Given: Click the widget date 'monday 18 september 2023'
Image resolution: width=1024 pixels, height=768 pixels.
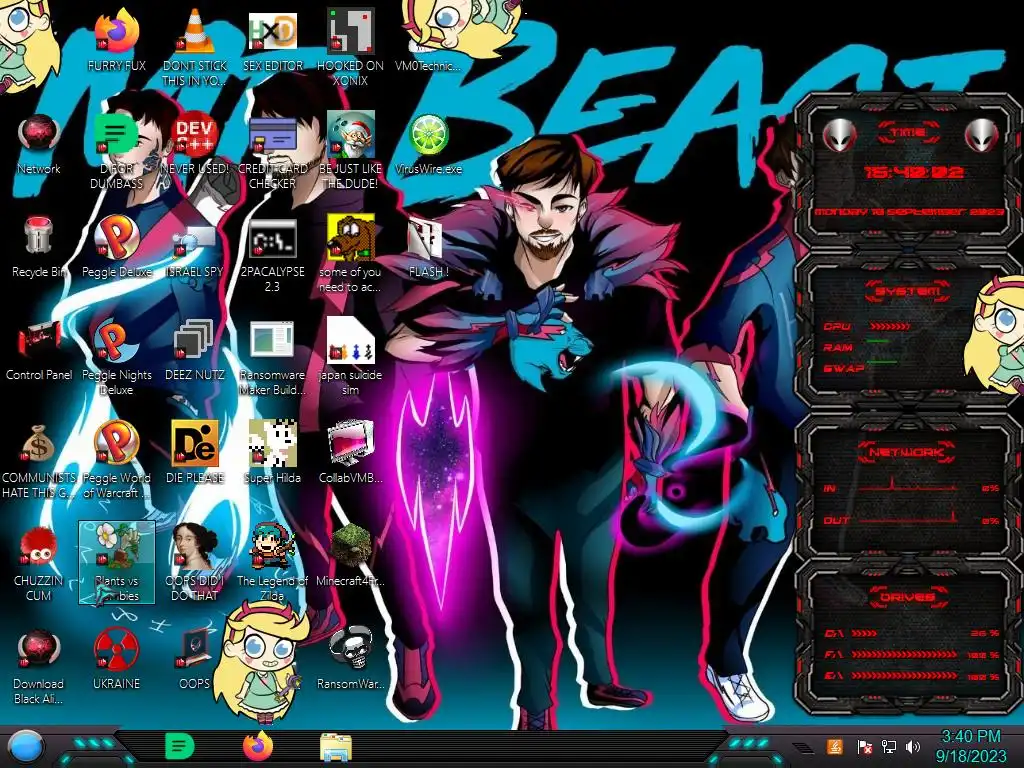Looking at the screenshot, I should [x=908, y=212].
